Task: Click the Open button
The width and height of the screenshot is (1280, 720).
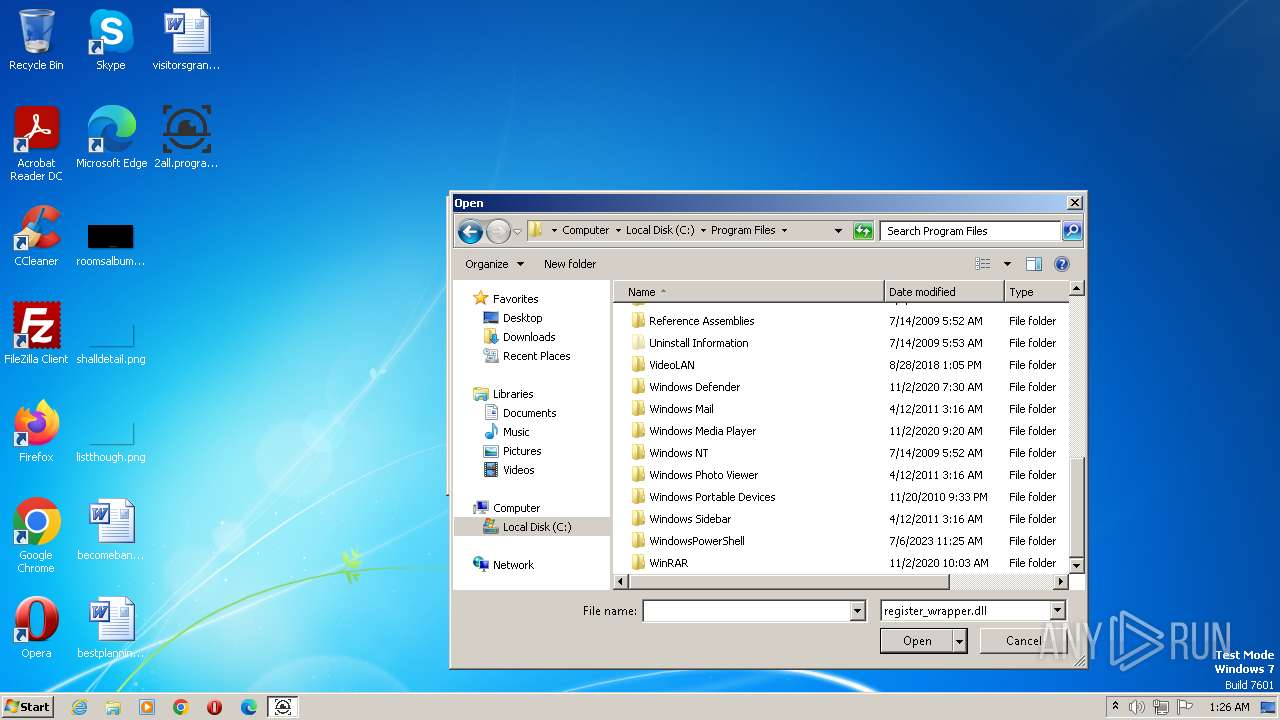Action: tap(917, 641)
